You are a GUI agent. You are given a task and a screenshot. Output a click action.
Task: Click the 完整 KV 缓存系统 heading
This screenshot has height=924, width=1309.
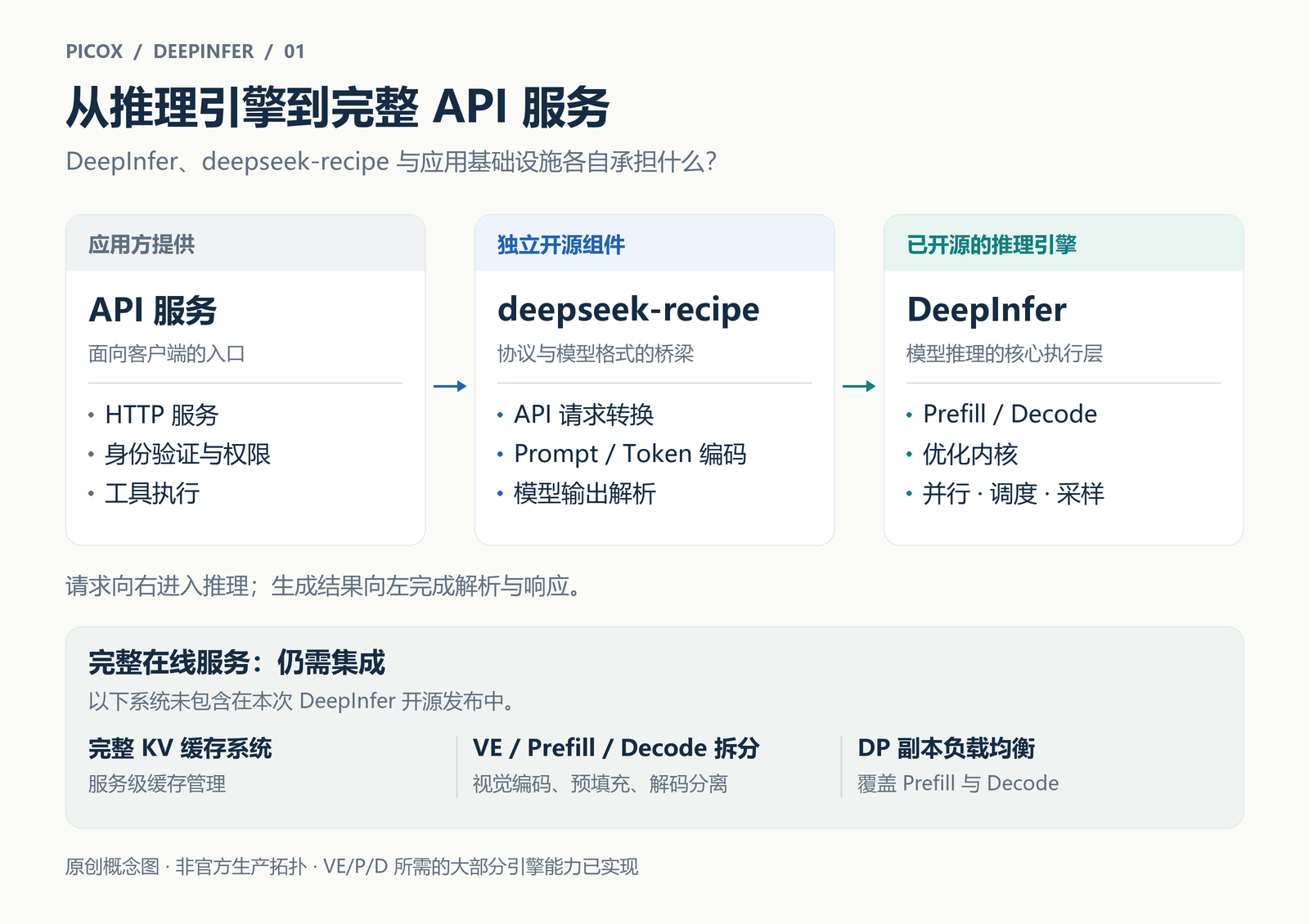(180, 748)
